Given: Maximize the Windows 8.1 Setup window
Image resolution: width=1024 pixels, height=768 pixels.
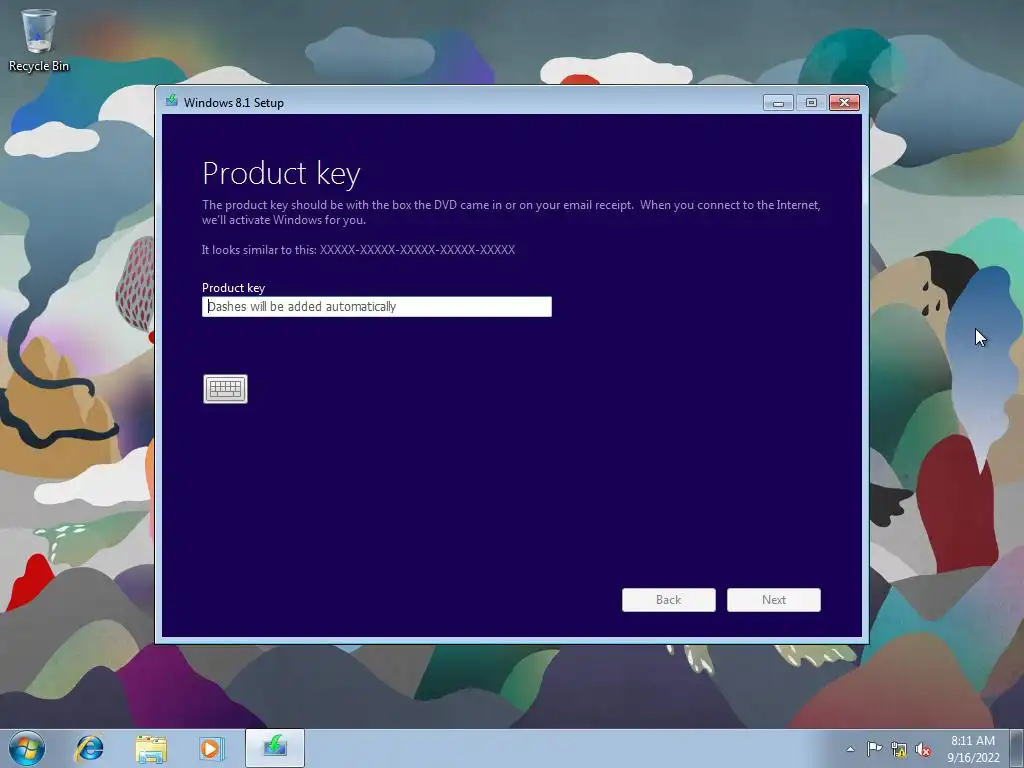Looking at the screenshot, I should click(811, 103).
